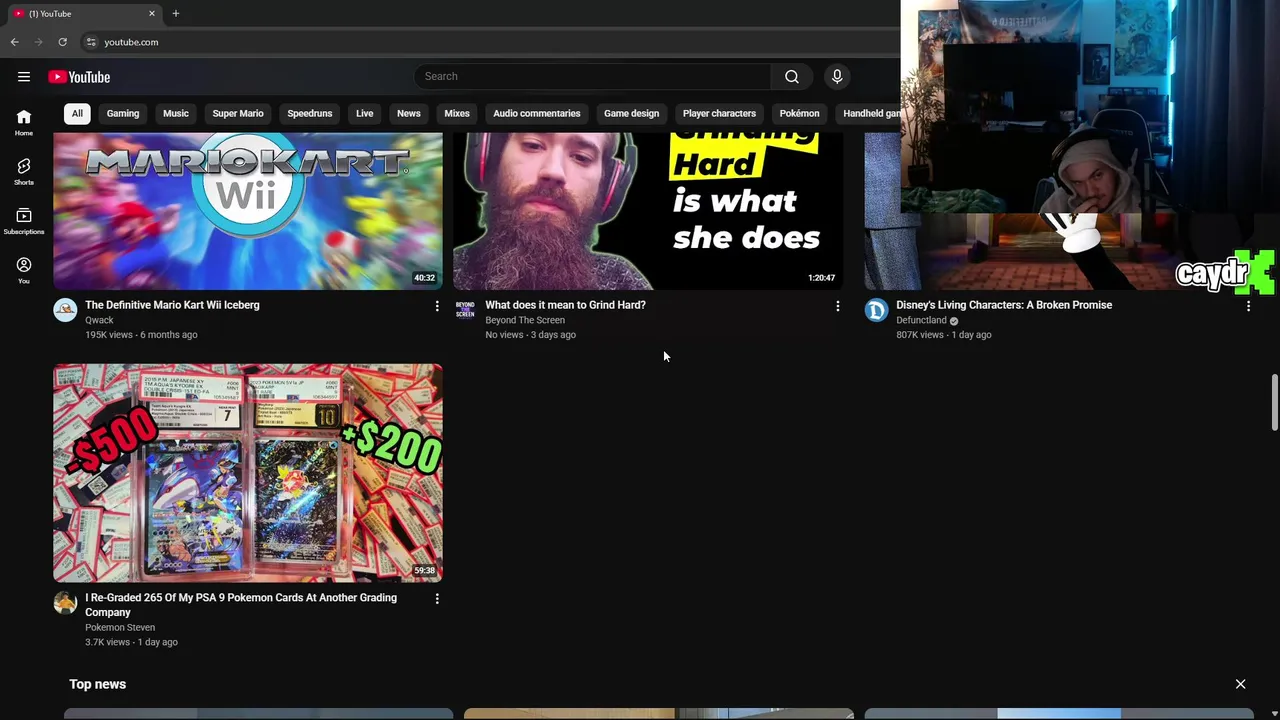Visit the Defunctland channel name link
Viewport: 1280px width, 720px height.
(921, 320)
